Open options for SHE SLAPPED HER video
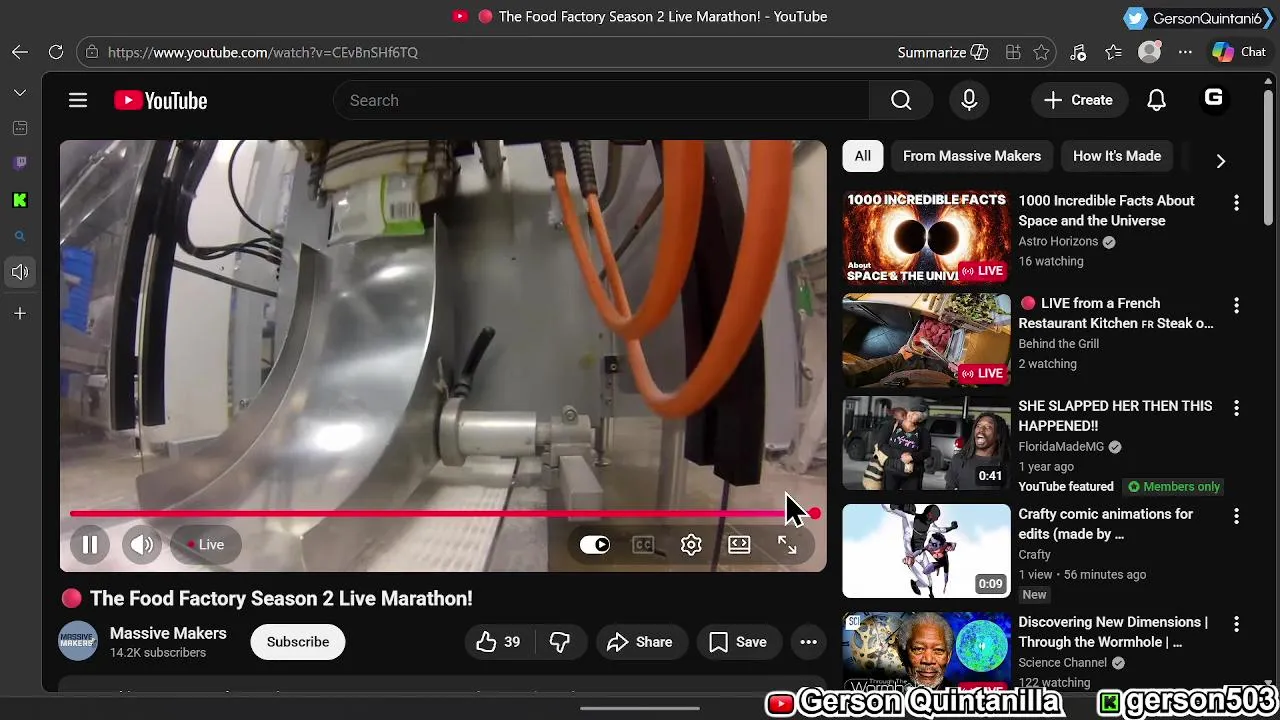This screenshot has height=720, width=1280. pyautogui.click(x=1236, y=408)
